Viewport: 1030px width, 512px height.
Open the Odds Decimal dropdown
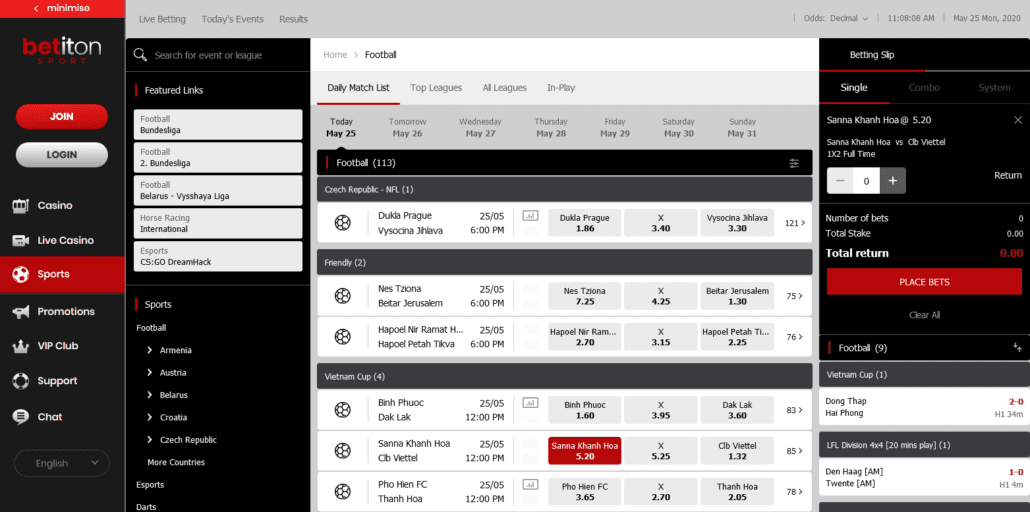click(836, 18)
